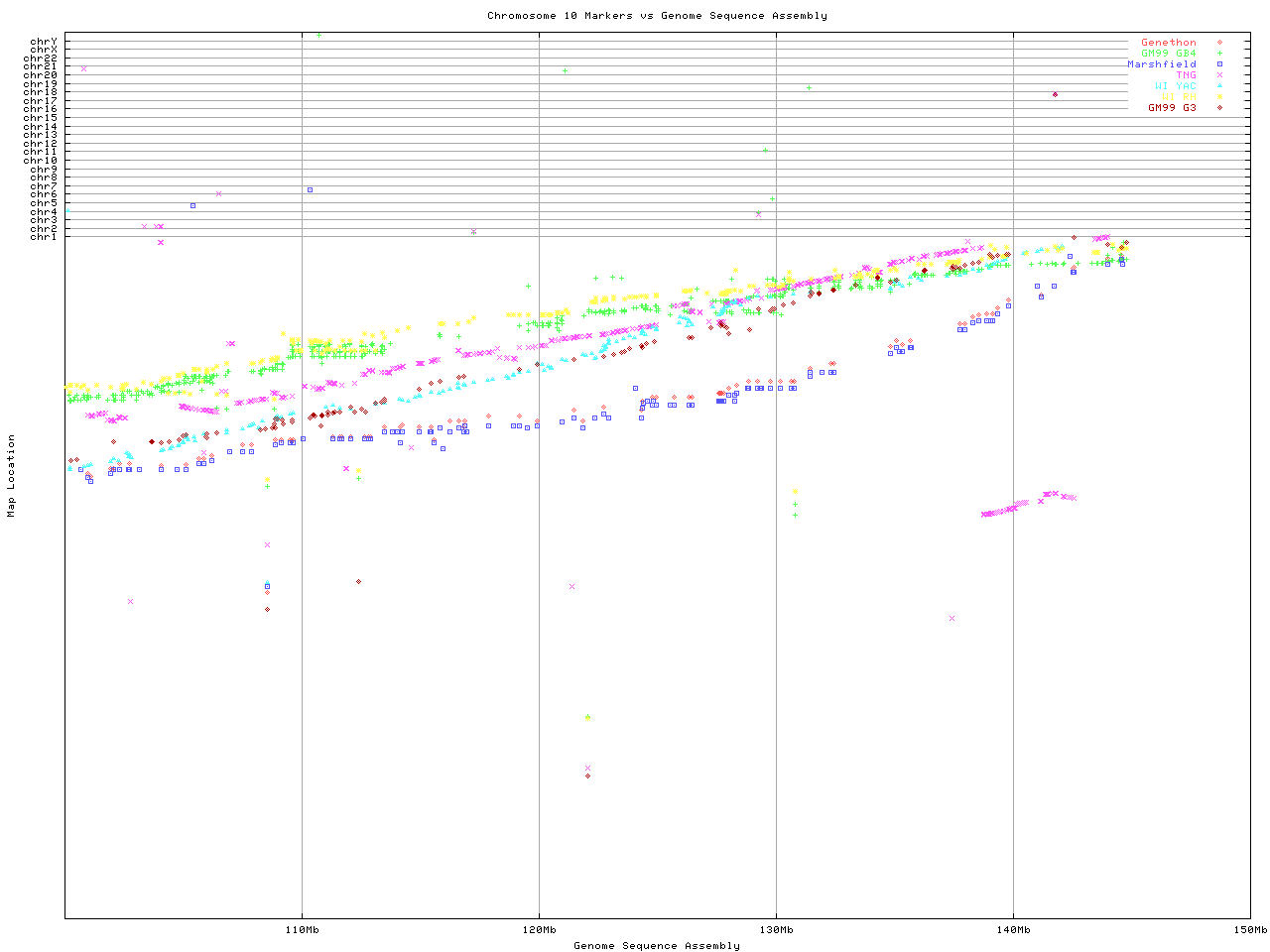This screenshot has width=1270, height=952.
Task: Click the WI YAC cyan triangle symbol
Action: (x=1219, y=86)
